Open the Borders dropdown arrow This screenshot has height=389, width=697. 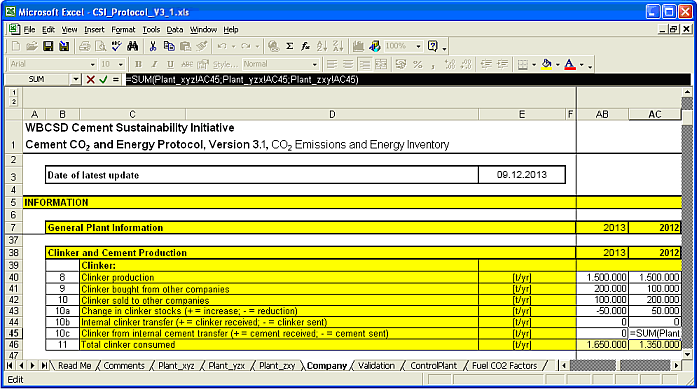(534, 65)
